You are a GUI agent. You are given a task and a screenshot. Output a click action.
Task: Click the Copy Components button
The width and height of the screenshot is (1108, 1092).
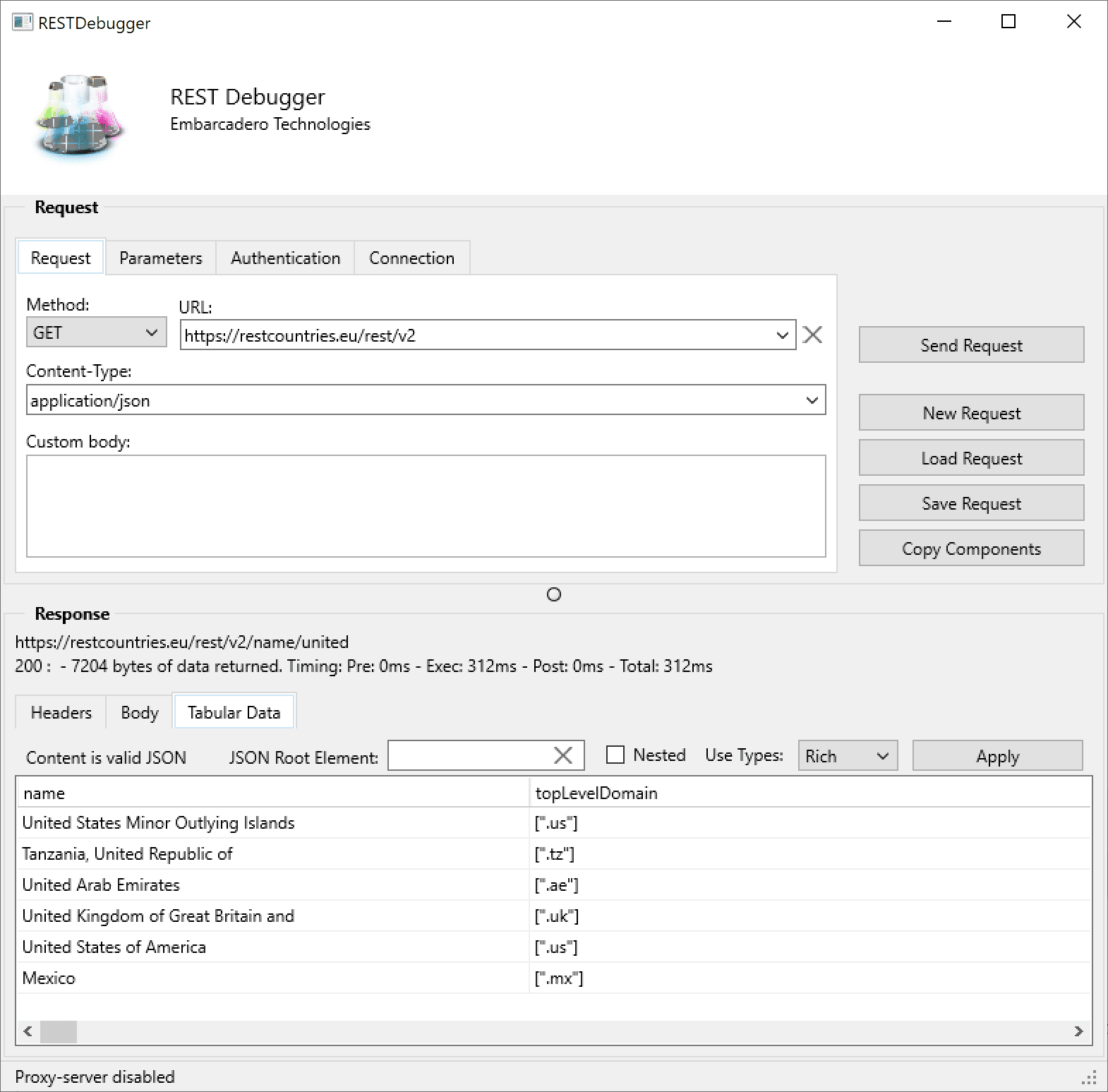971,548
